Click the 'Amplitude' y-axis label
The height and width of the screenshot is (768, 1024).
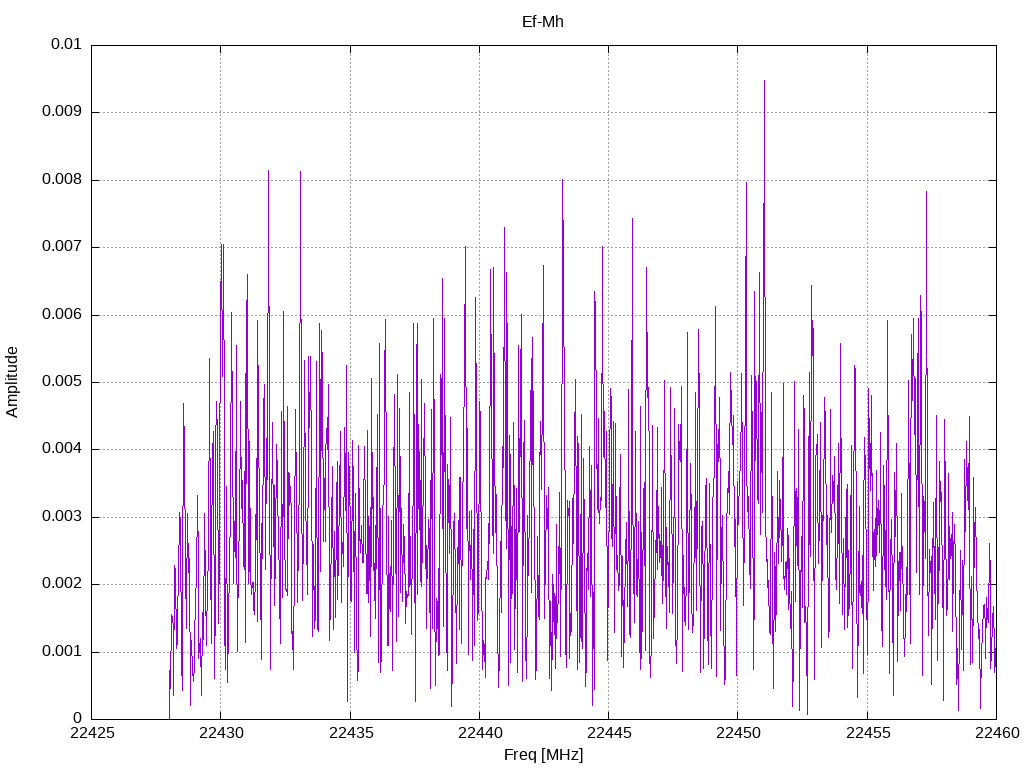pos(12,382)
